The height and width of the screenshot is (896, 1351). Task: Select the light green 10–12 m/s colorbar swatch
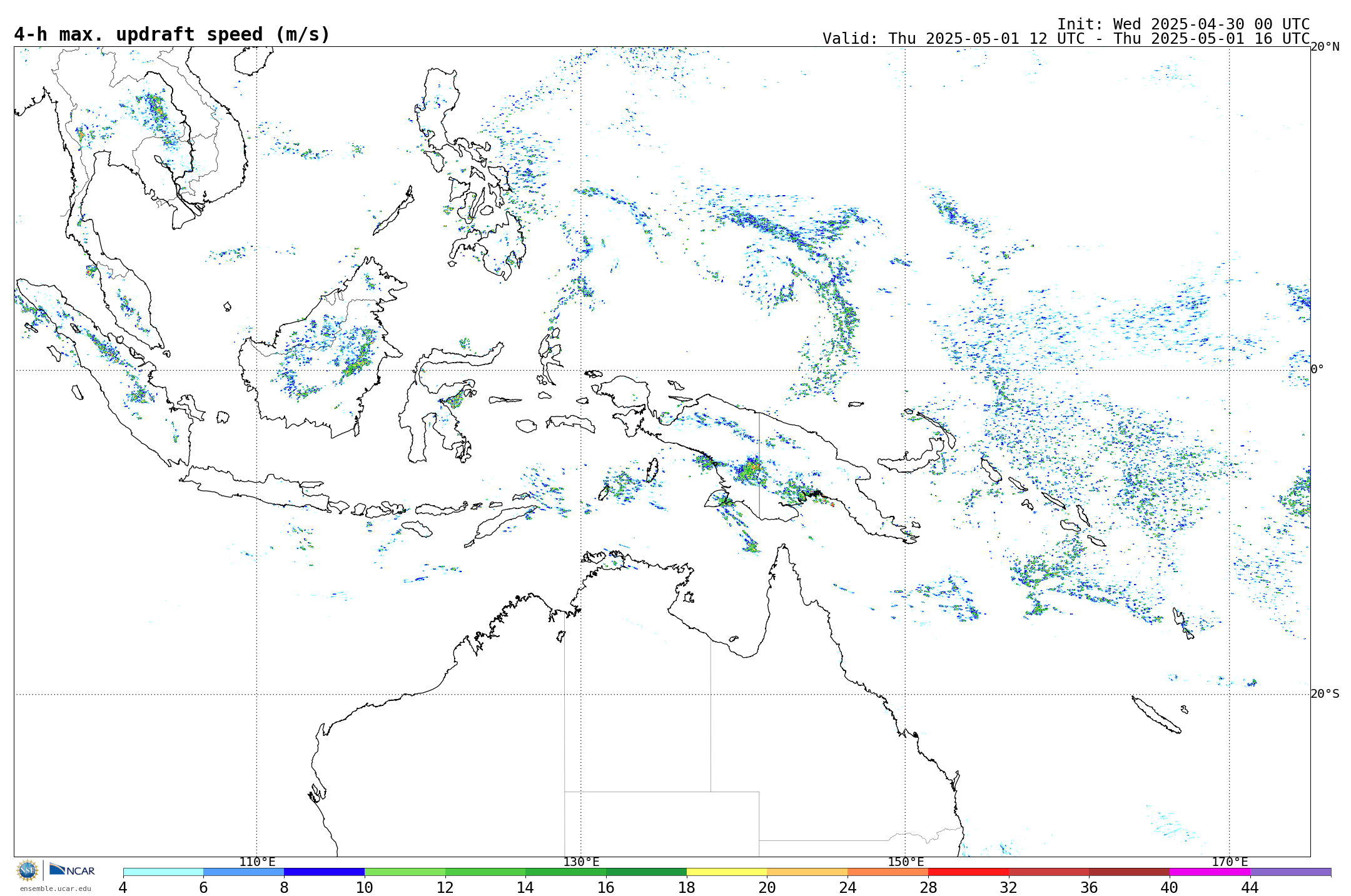pos(405,872)
